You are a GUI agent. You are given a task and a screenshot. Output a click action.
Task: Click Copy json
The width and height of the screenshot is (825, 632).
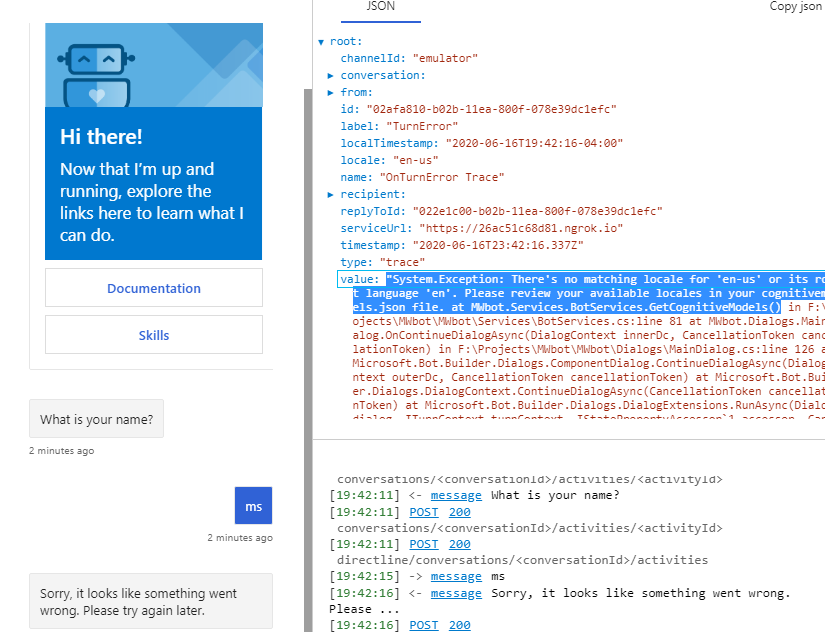coord(795,6)
